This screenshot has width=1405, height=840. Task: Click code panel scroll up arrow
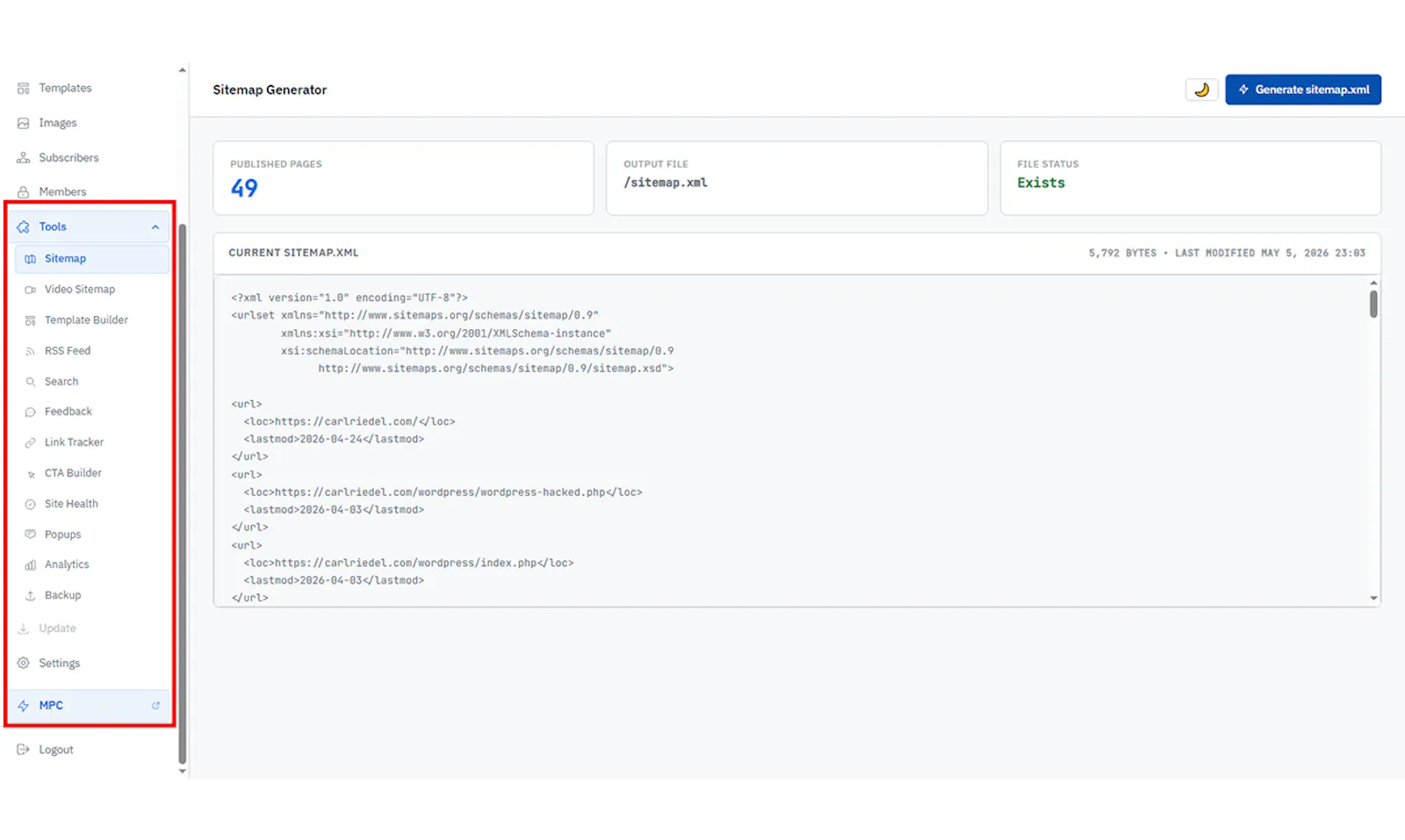tap(1373, 283)
